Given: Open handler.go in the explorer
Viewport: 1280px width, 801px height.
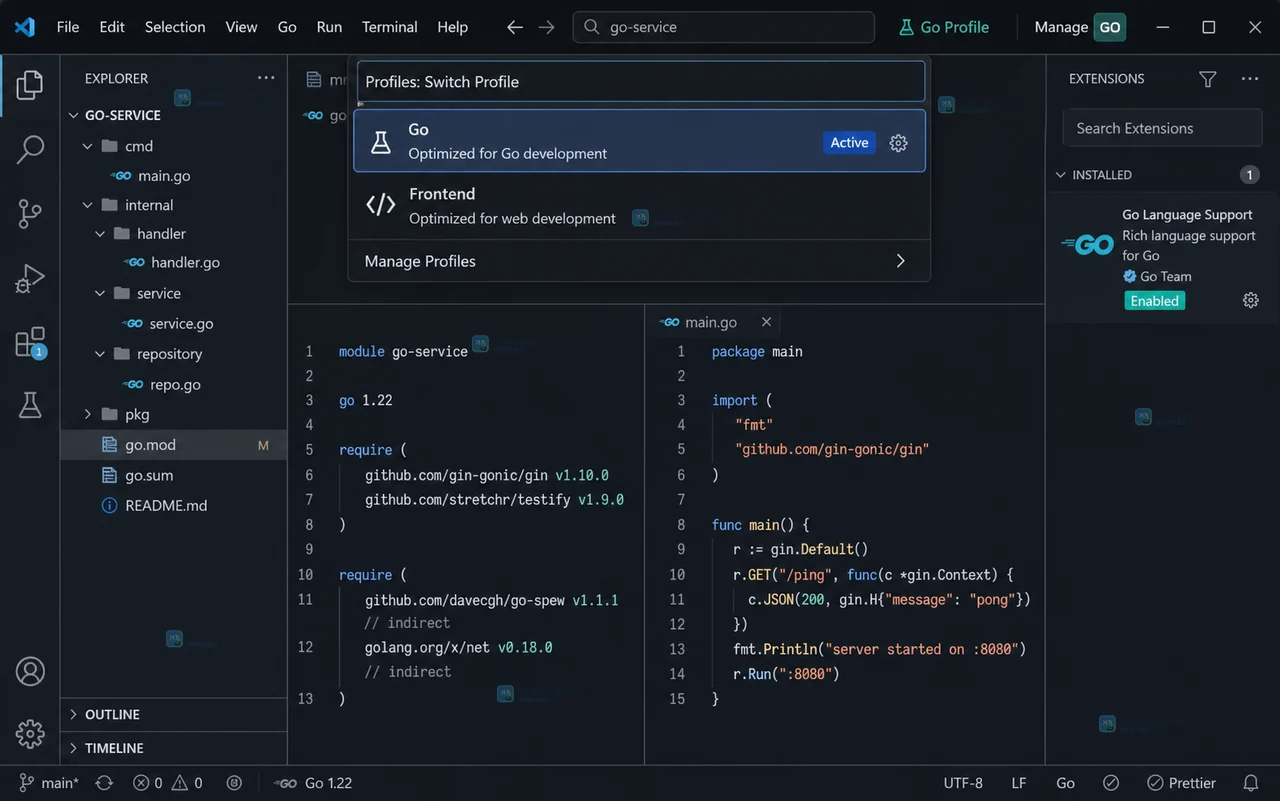Looking at the screenshot, I should coord(174,262).
